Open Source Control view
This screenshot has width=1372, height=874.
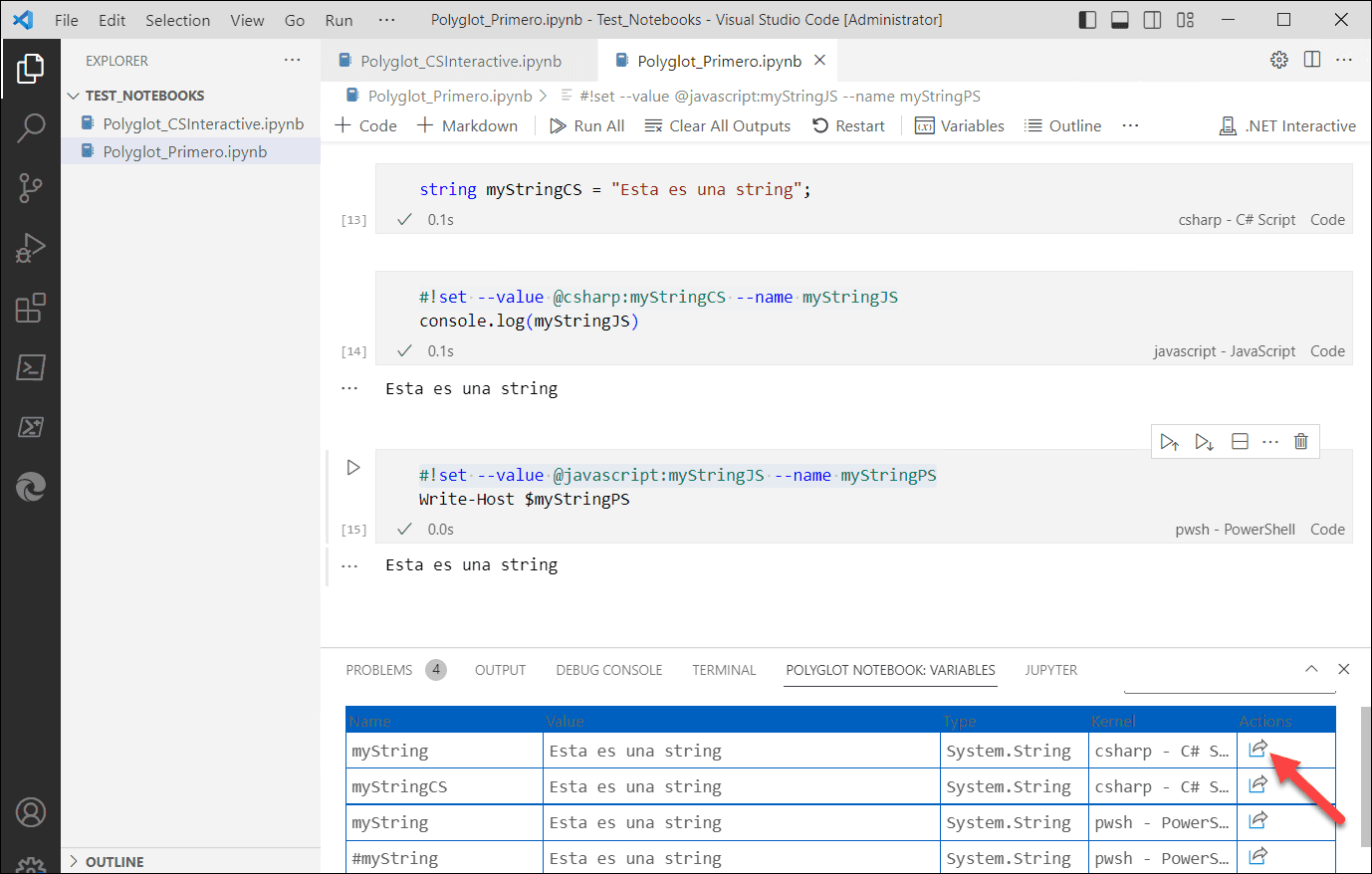[x=31, y=187]
